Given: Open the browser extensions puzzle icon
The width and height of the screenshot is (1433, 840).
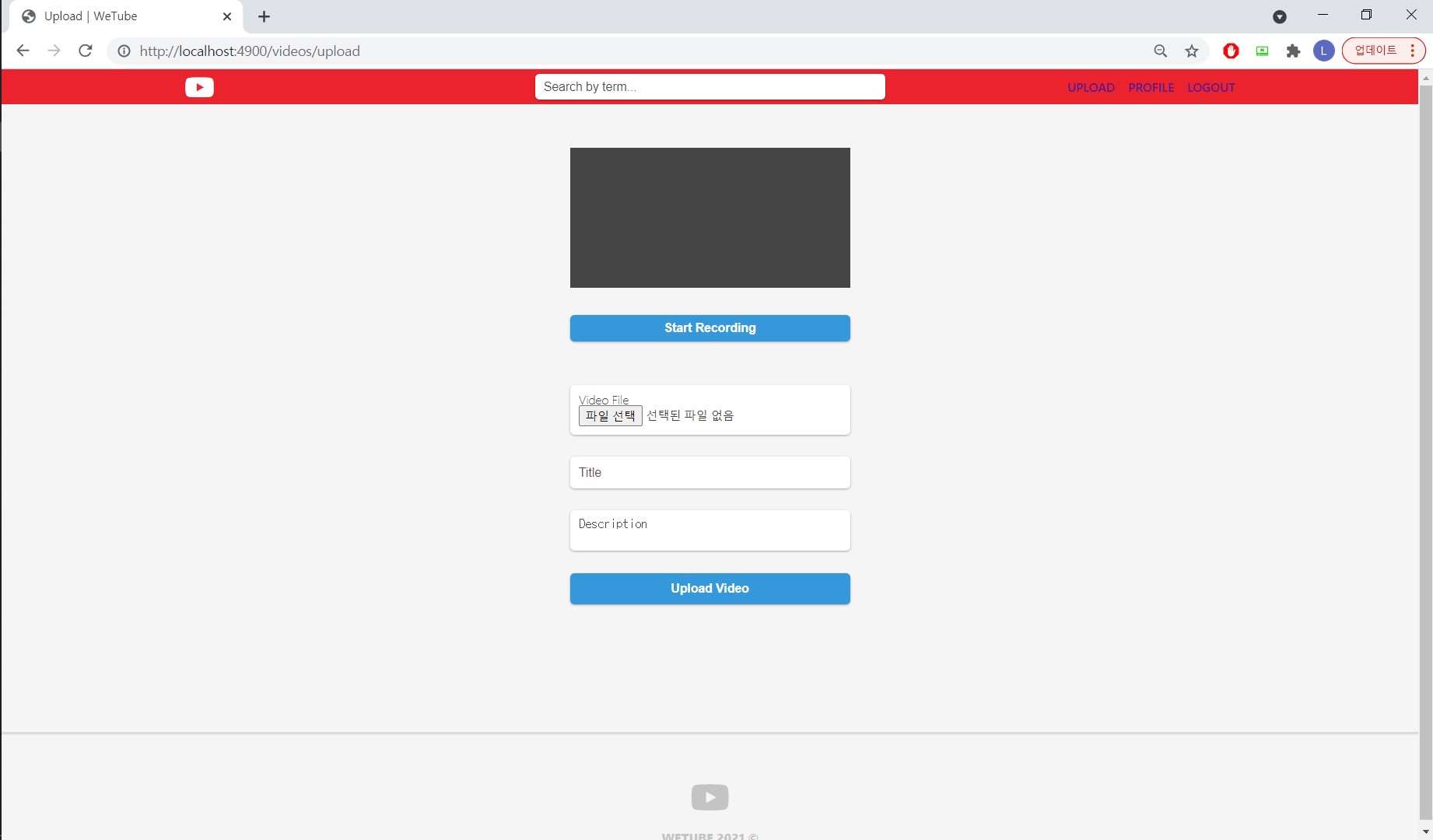Looking at the screenshot, I should (x=1293, y=51).
